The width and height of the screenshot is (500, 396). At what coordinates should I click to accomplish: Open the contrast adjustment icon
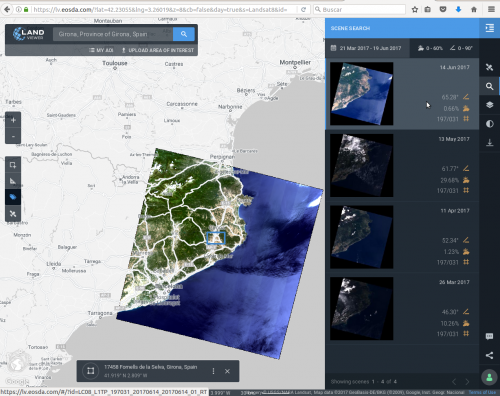[x=489, y=124]
